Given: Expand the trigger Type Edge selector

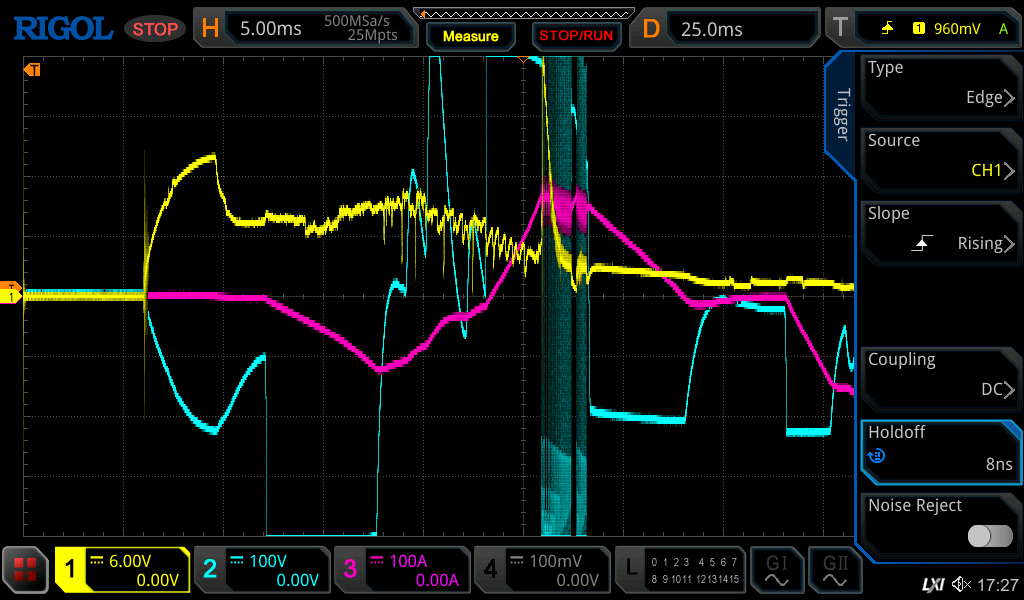Looking at the screenshot, I should [x=940, y=83].
